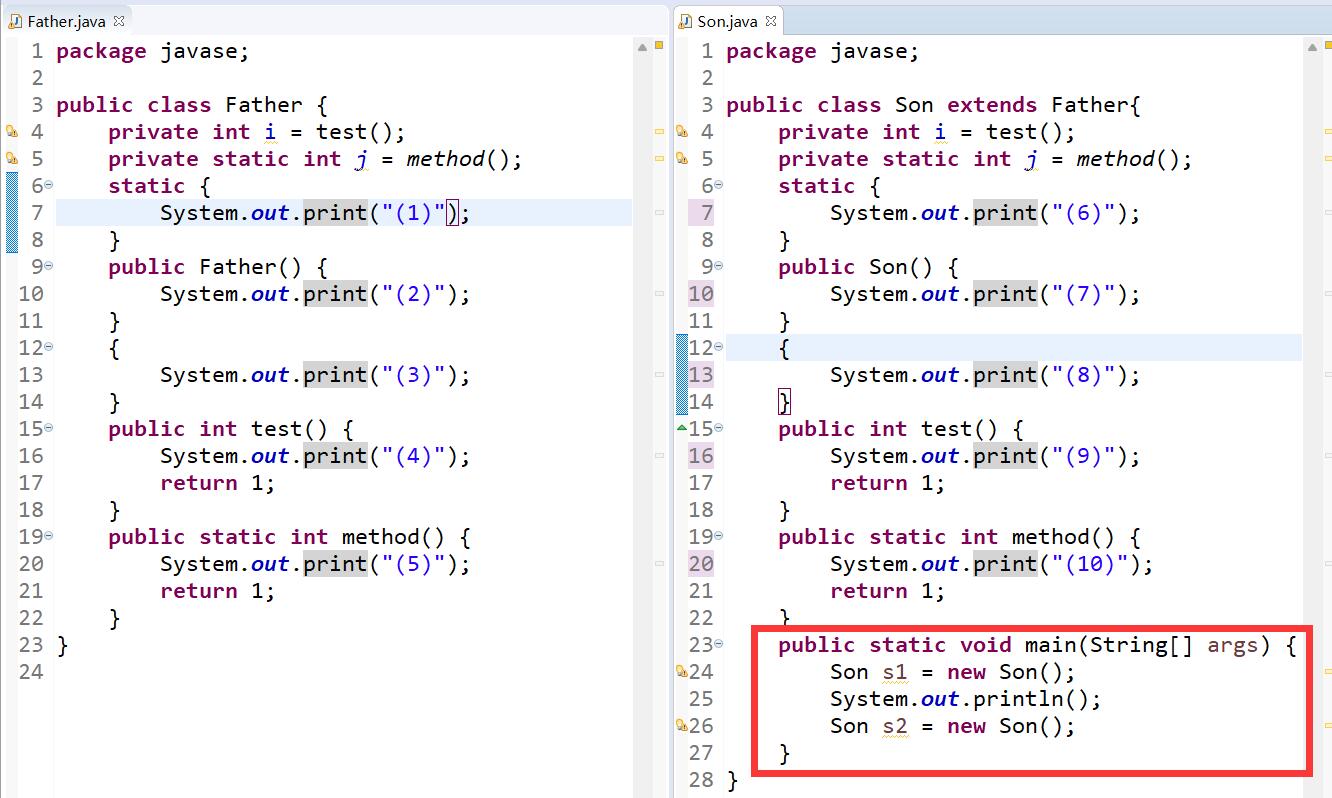
Task: Click the warning marker on Son.java line 5
Action: coord(682,159)
